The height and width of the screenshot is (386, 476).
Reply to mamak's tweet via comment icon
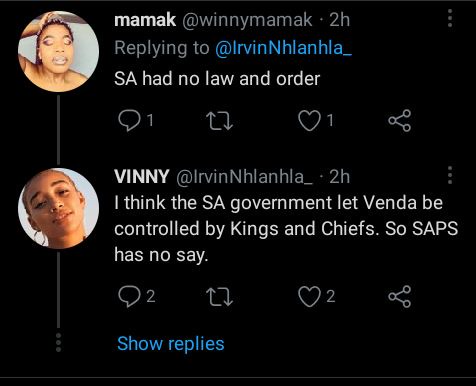129,120
